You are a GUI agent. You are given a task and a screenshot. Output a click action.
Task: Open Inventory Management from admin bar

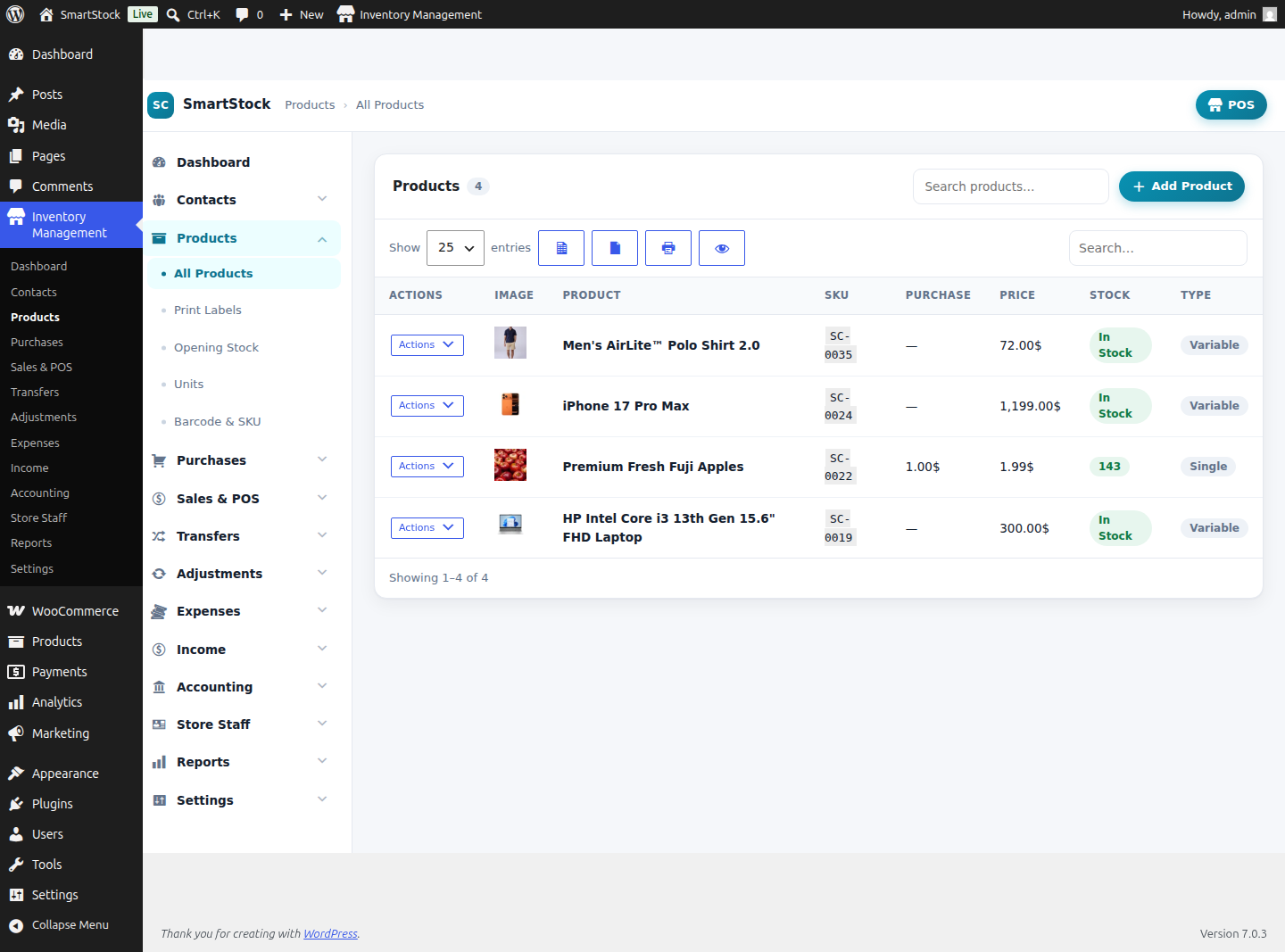coord(410,14)
